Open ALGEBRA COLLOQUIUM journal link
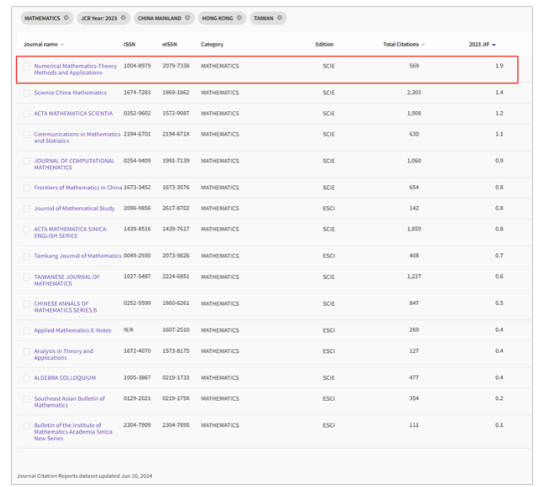The height and width of the screenshot is (487, 537). (x=65, y=378)
